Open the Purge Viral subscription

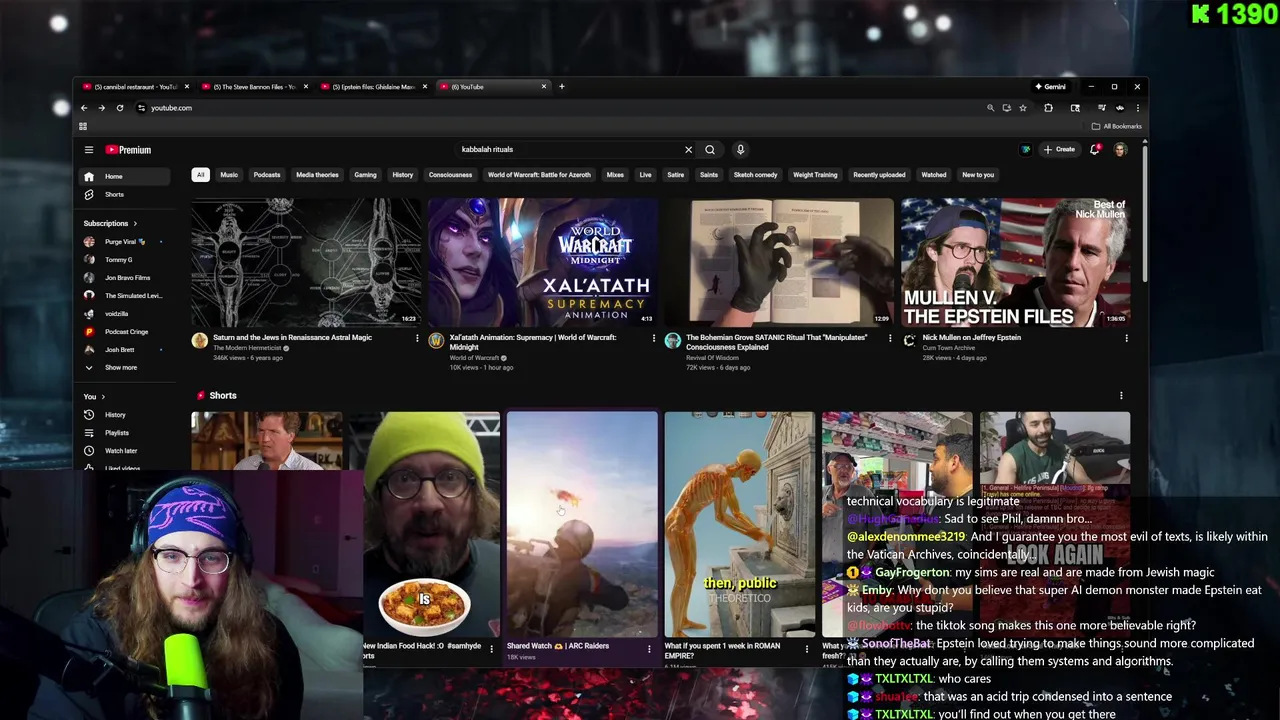point(125,242)
